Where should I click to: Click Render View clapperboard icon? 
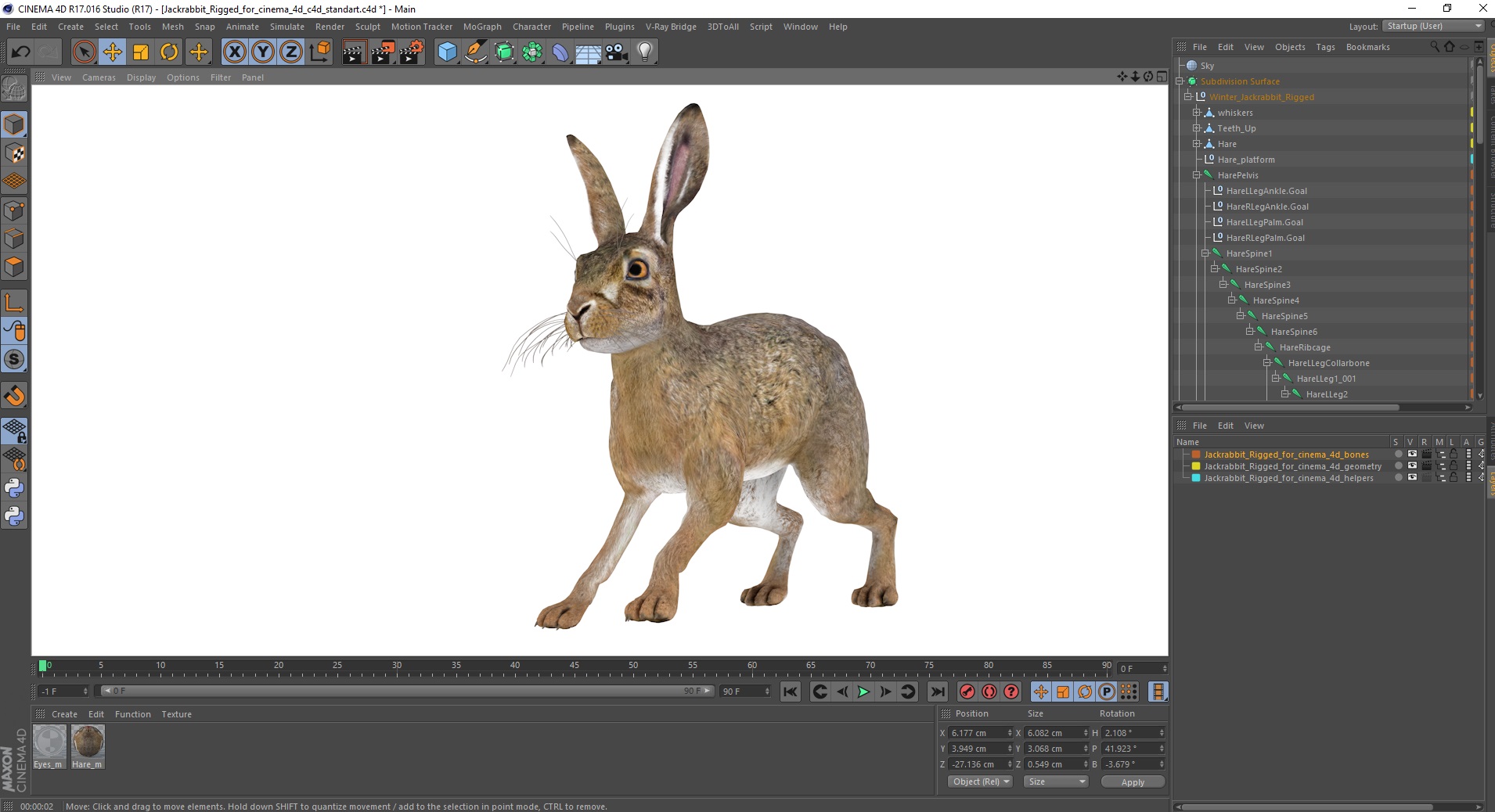[354, 52]
